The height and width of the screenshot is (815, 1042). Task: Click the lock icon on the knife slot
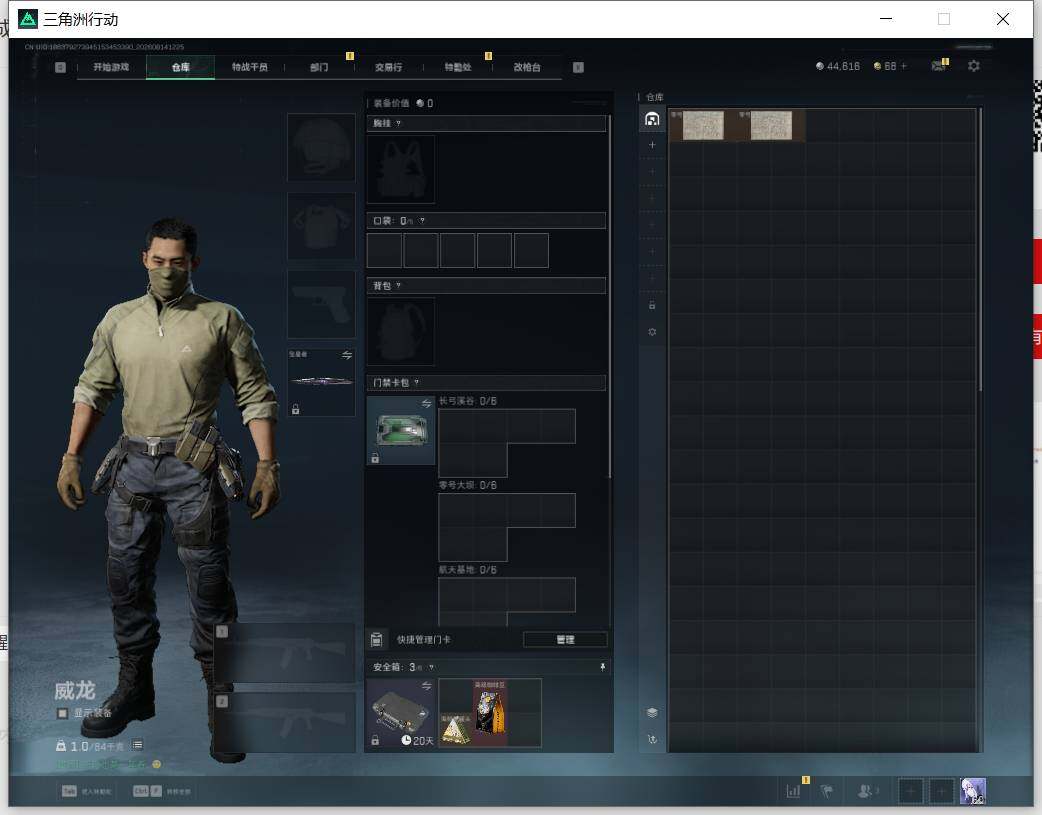(296, 409)
